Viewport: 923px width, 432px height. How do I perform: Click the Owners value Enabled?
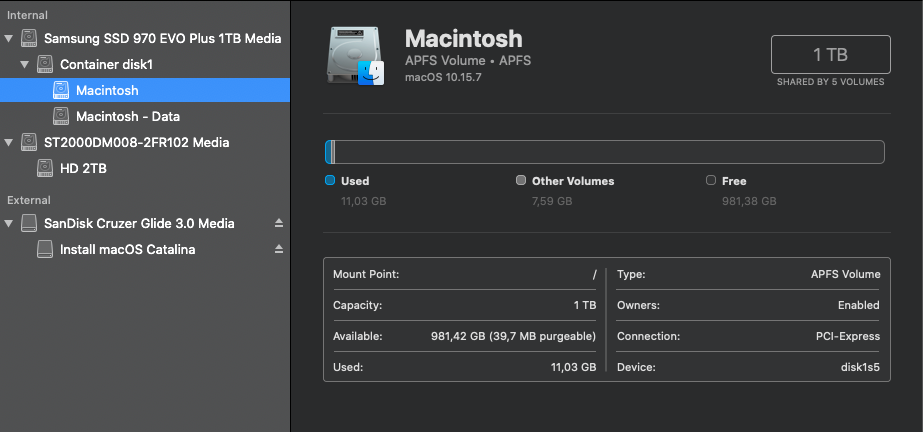tap(859, 305)
